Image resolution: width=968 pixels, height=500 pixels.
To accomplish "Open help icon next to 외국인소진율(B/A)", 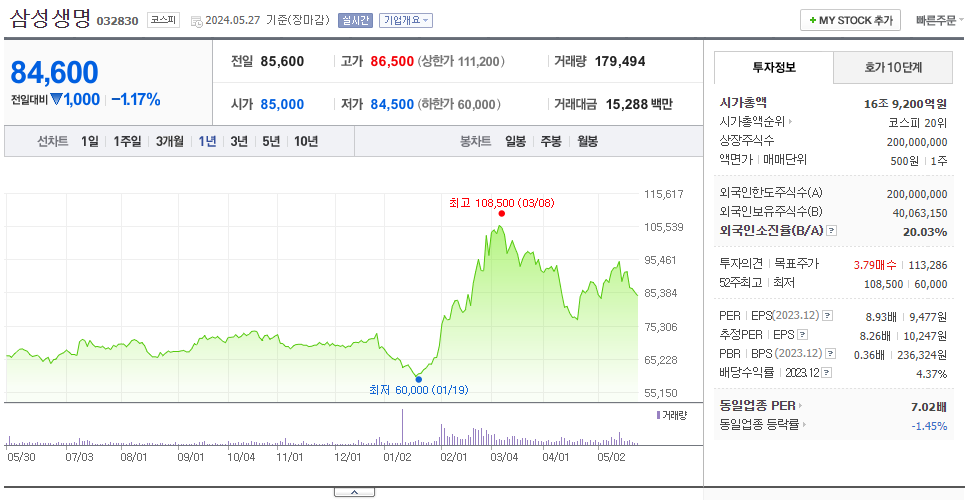I will pyautogui.click(x=832, y=231).
